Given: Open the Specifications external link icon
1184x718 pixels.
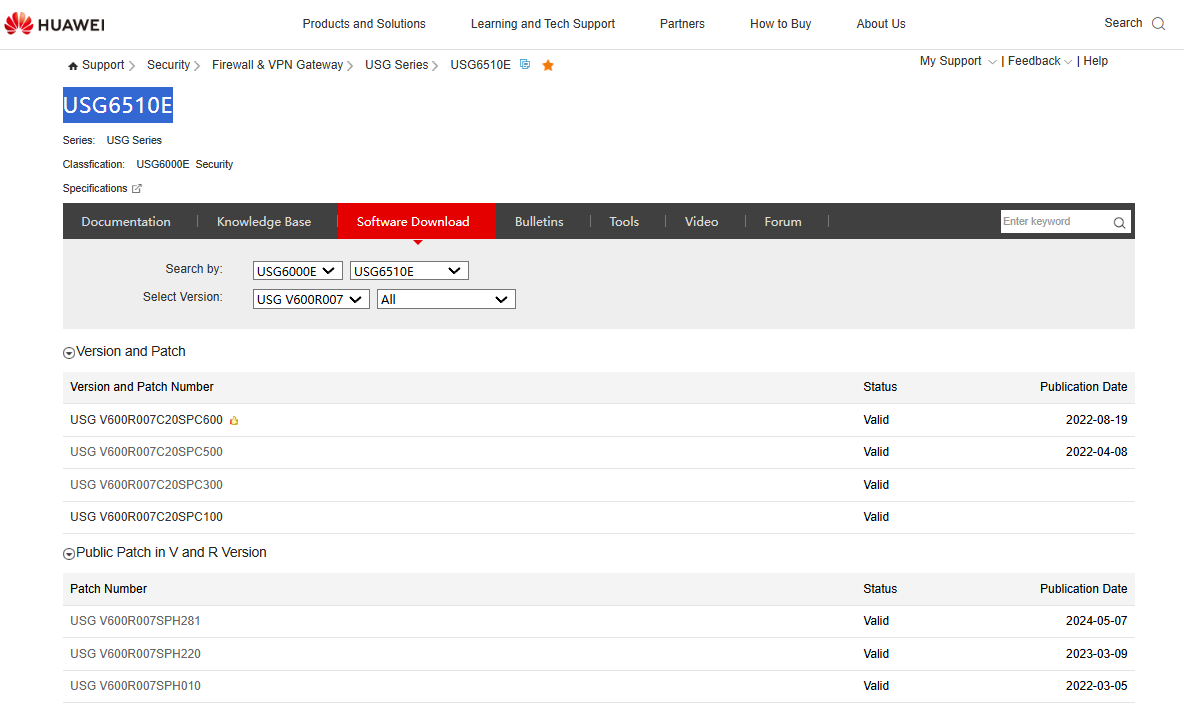Looking at the screenshot, I should tap(137, 189).
